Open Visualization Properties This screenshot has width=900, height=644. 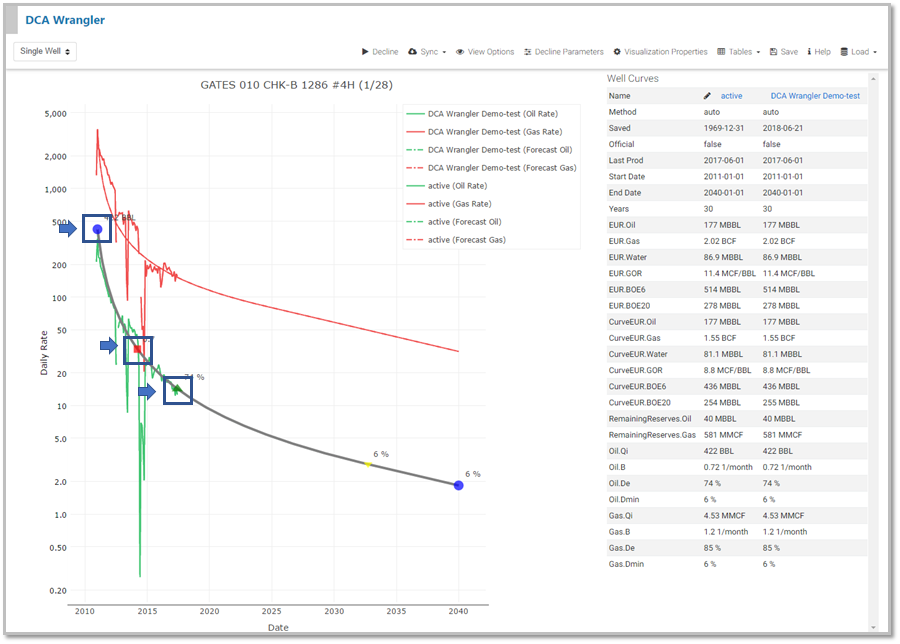[660, 52]
